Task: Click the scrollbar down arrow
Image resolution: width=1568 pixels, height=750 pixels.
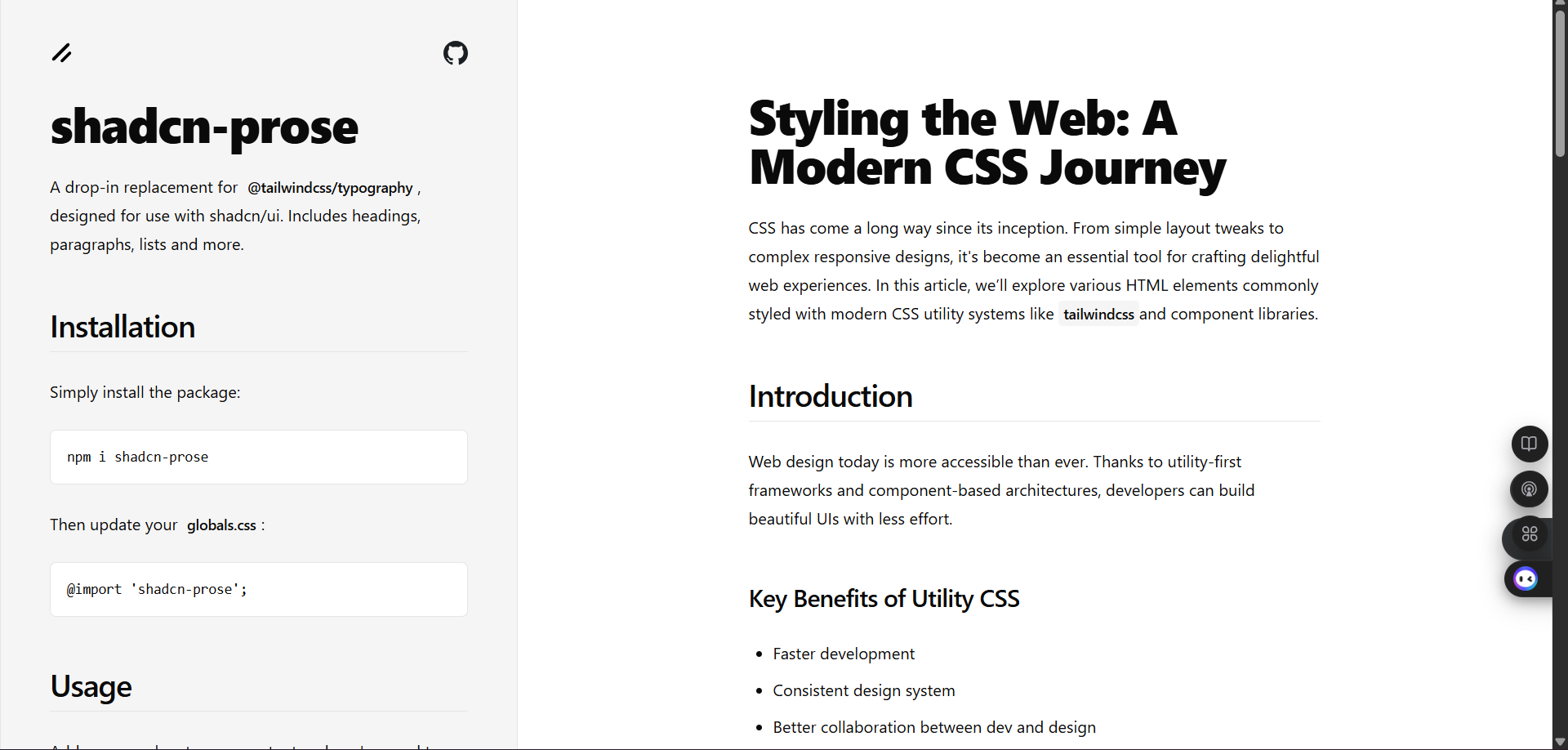Action: [1560, 743]
